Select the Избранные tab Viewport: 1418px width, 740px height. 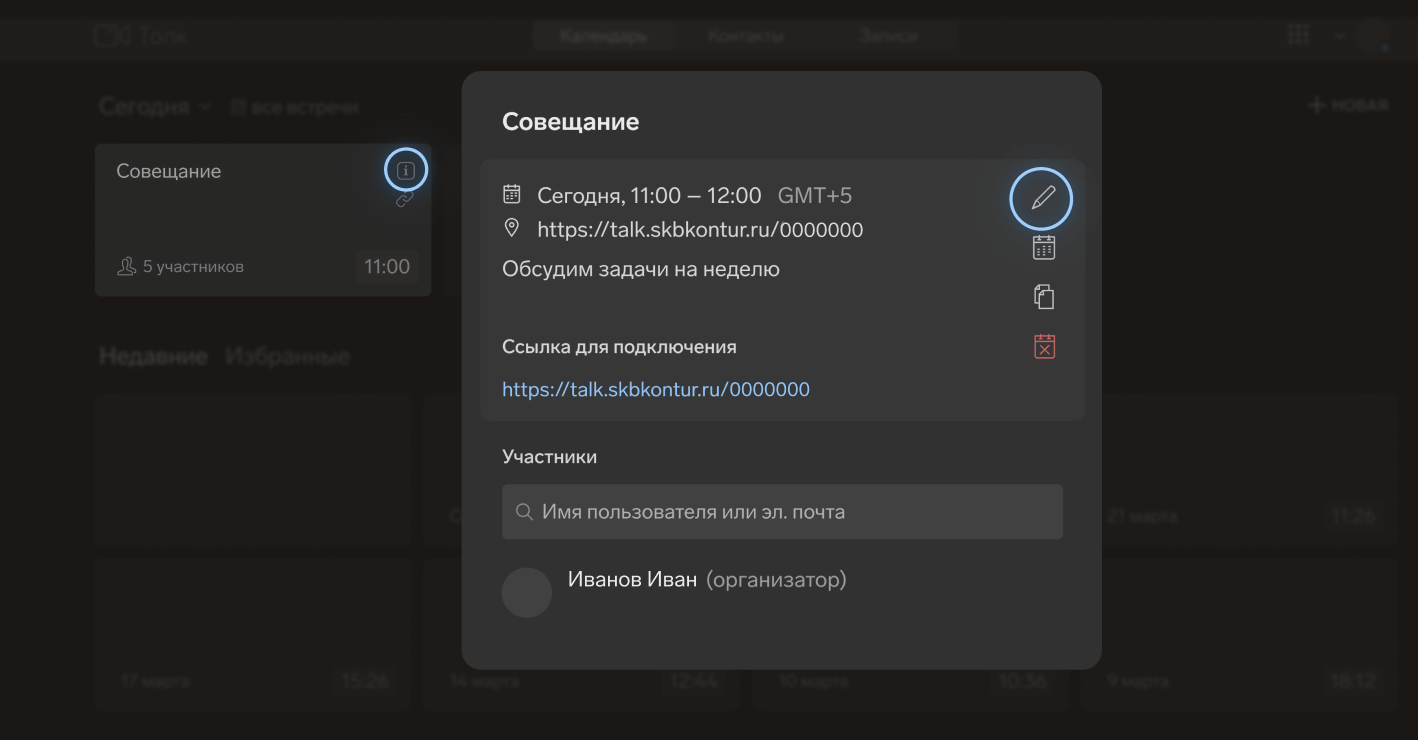point(287,356)
